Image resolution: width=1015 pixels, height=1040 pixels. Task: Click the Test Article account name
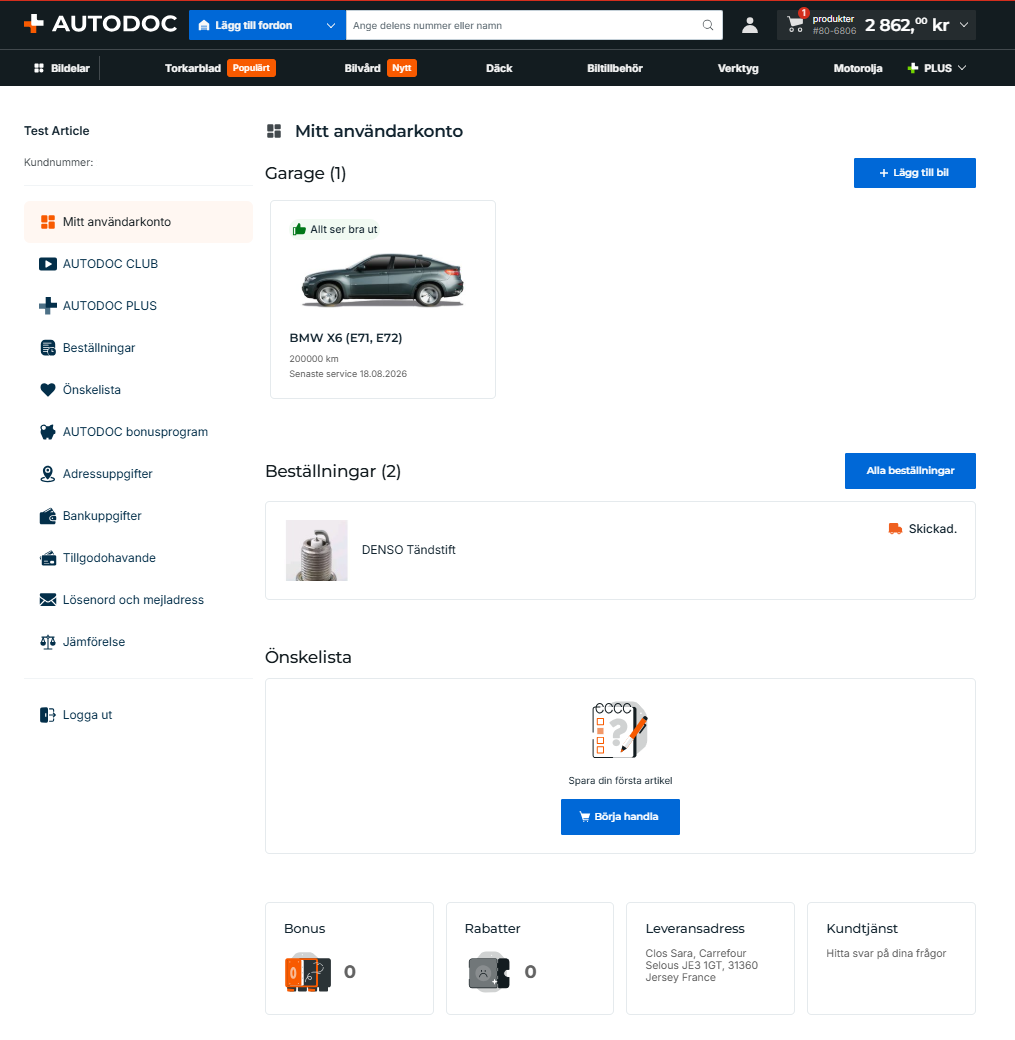click(x=56, y=131)
